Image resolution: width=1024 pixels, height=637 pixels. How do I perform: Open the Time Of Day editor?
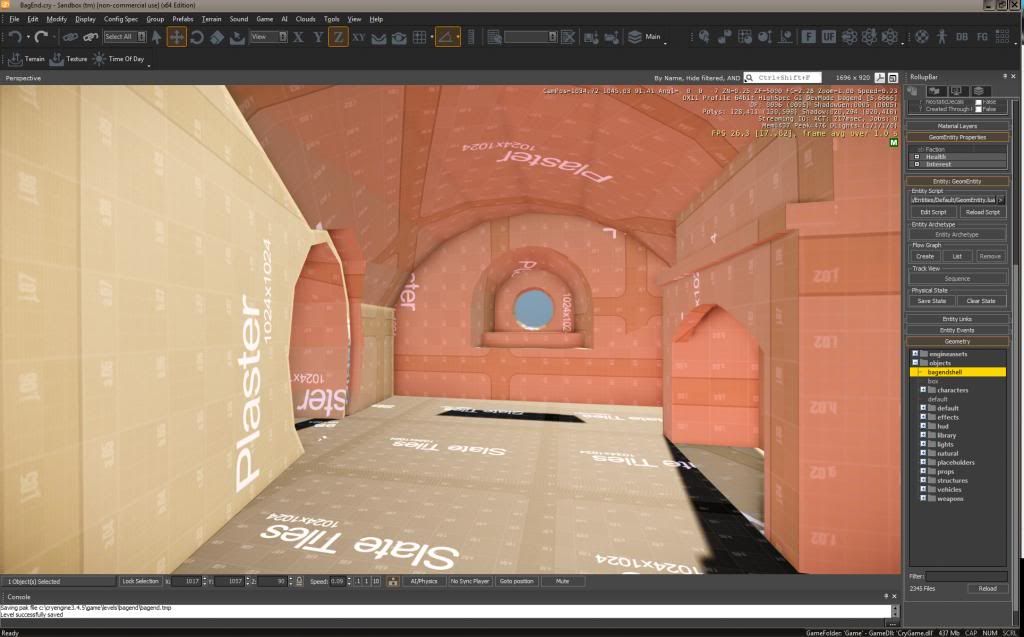120,59
